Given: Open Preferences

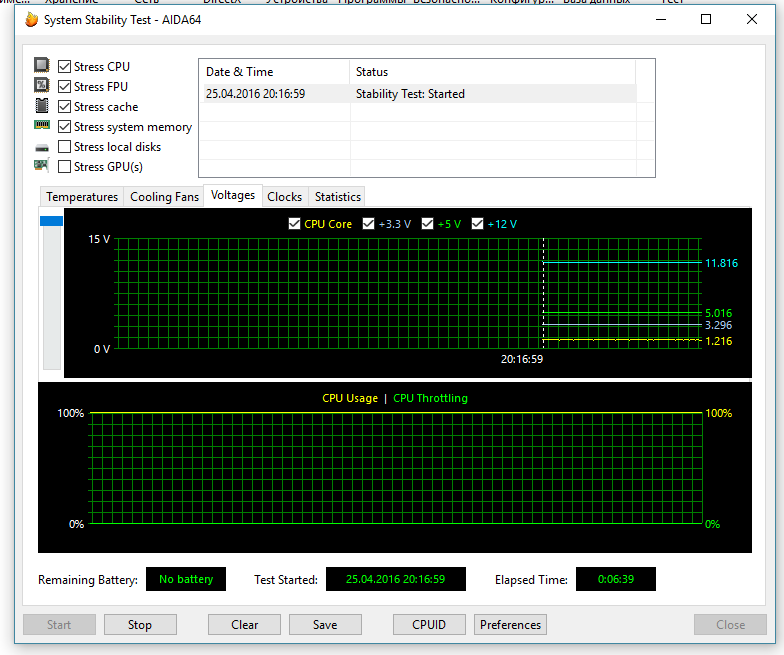Looking at the screenshot, I should [510, 624].
